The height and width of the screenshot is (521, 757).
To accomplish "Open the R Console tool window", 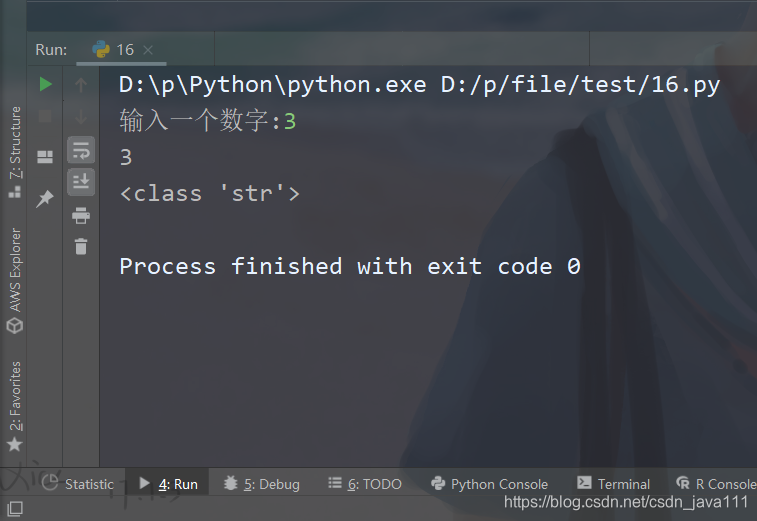I will click(716, 483).
